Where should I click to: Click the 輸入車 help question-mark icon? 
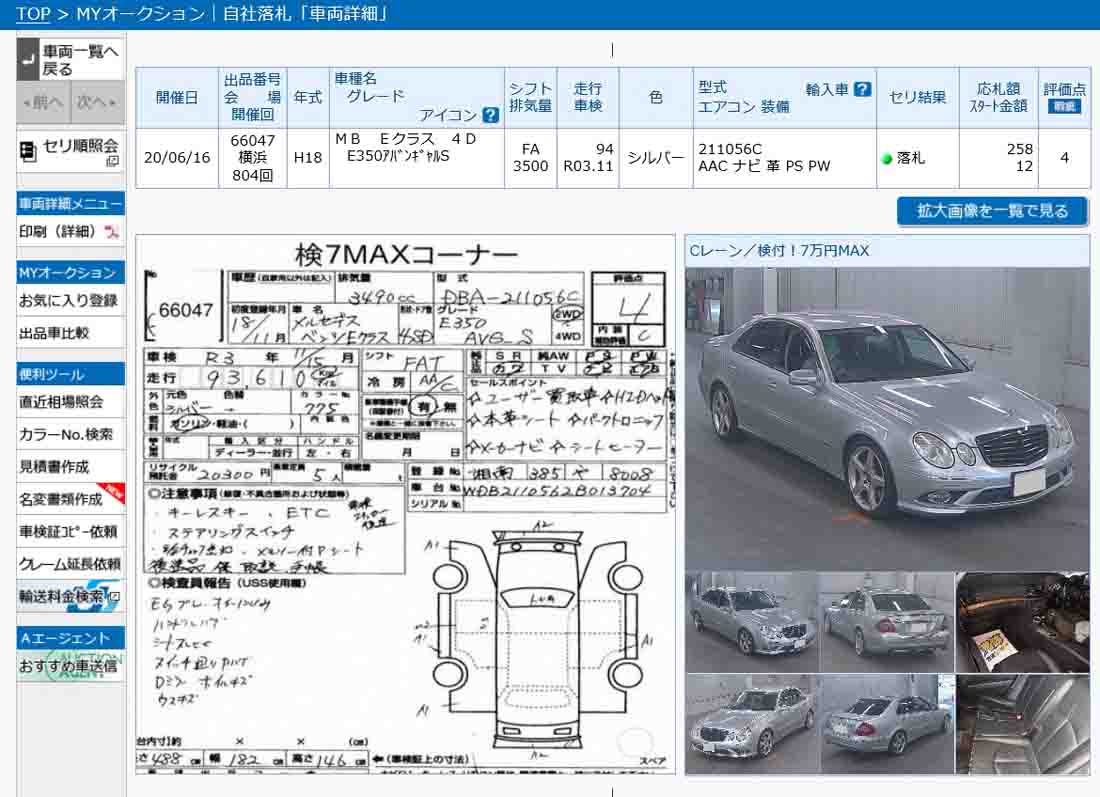click(862, 89)
